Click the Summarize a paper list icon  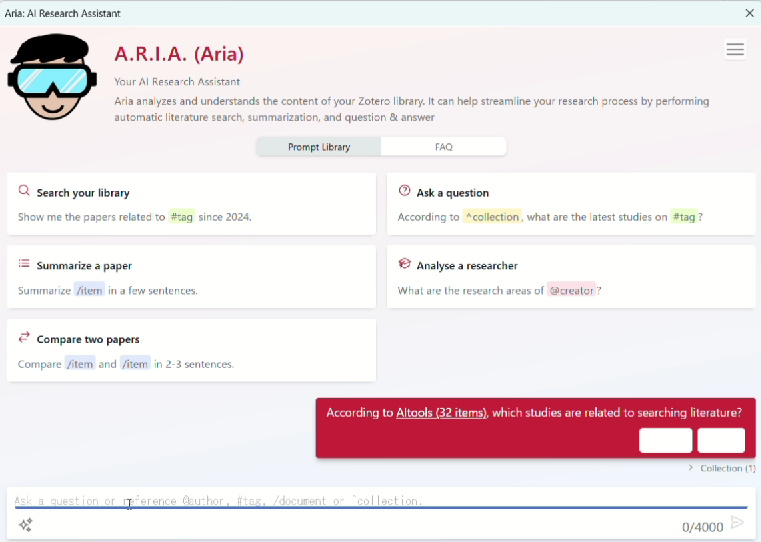click(24, 263)
